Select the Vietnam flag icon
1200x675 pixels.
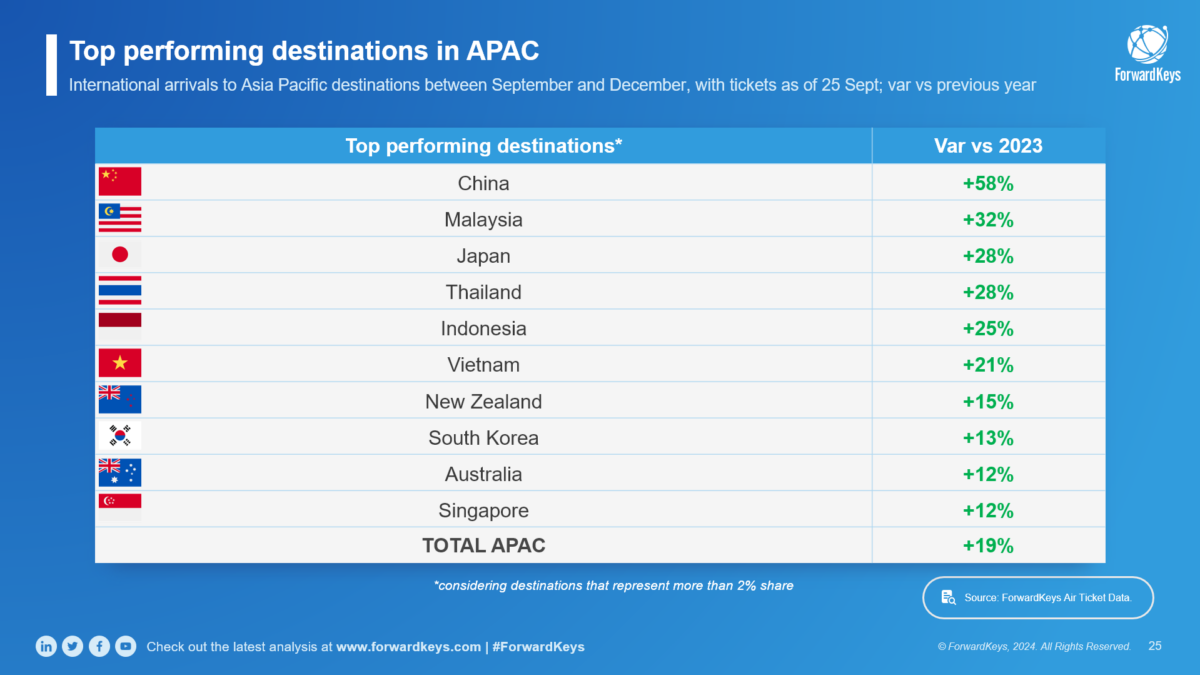point(120,364)
